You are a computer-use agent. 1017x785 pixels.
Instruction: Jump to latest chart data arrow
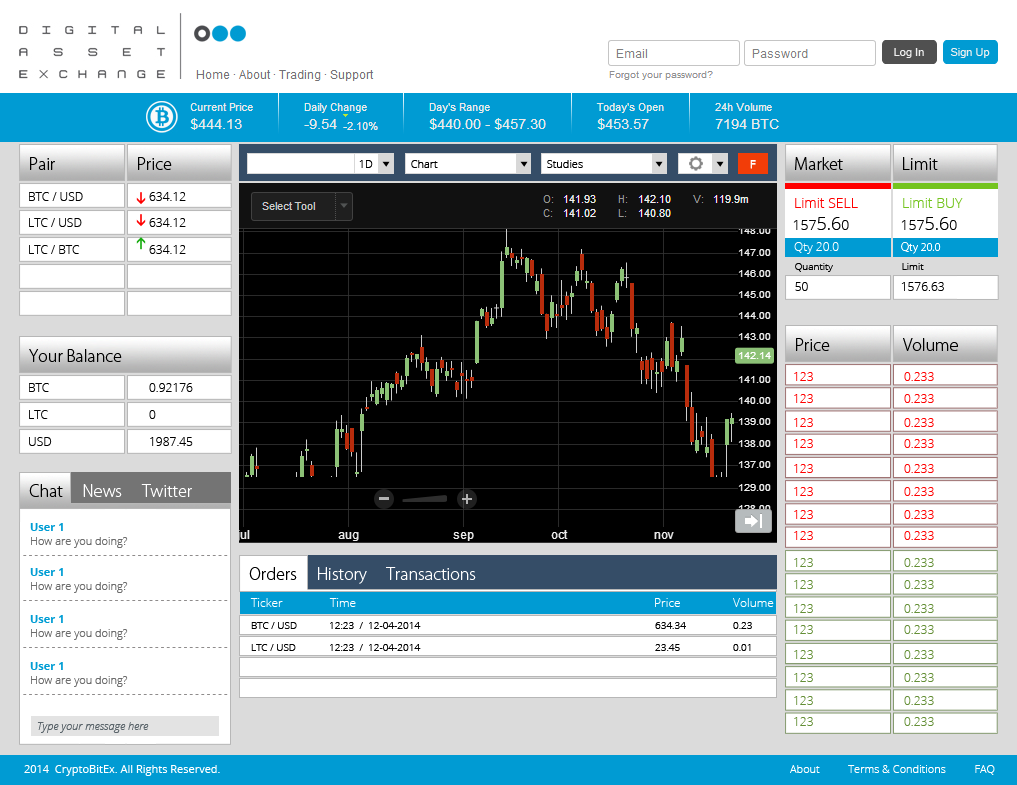(x=753, y=521)
